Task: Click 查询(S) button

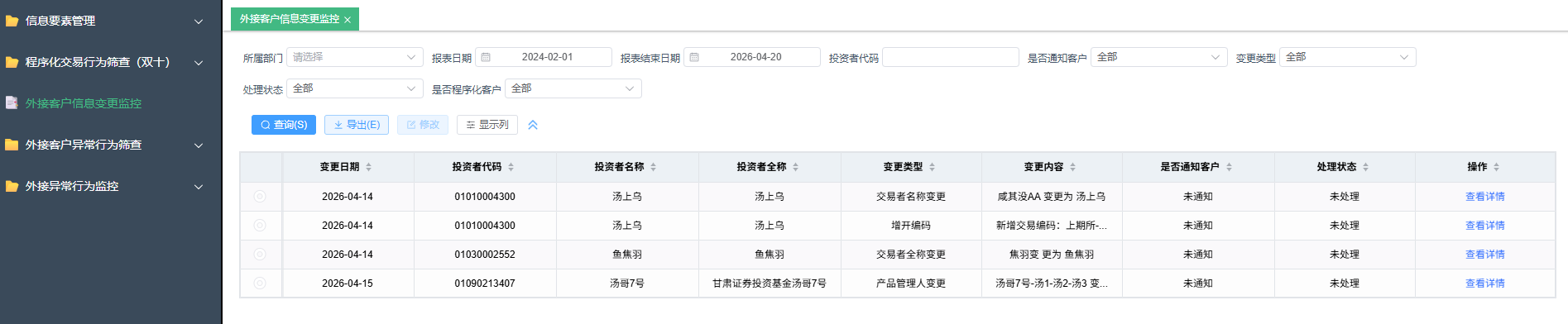Action: (x=284, y=125)
